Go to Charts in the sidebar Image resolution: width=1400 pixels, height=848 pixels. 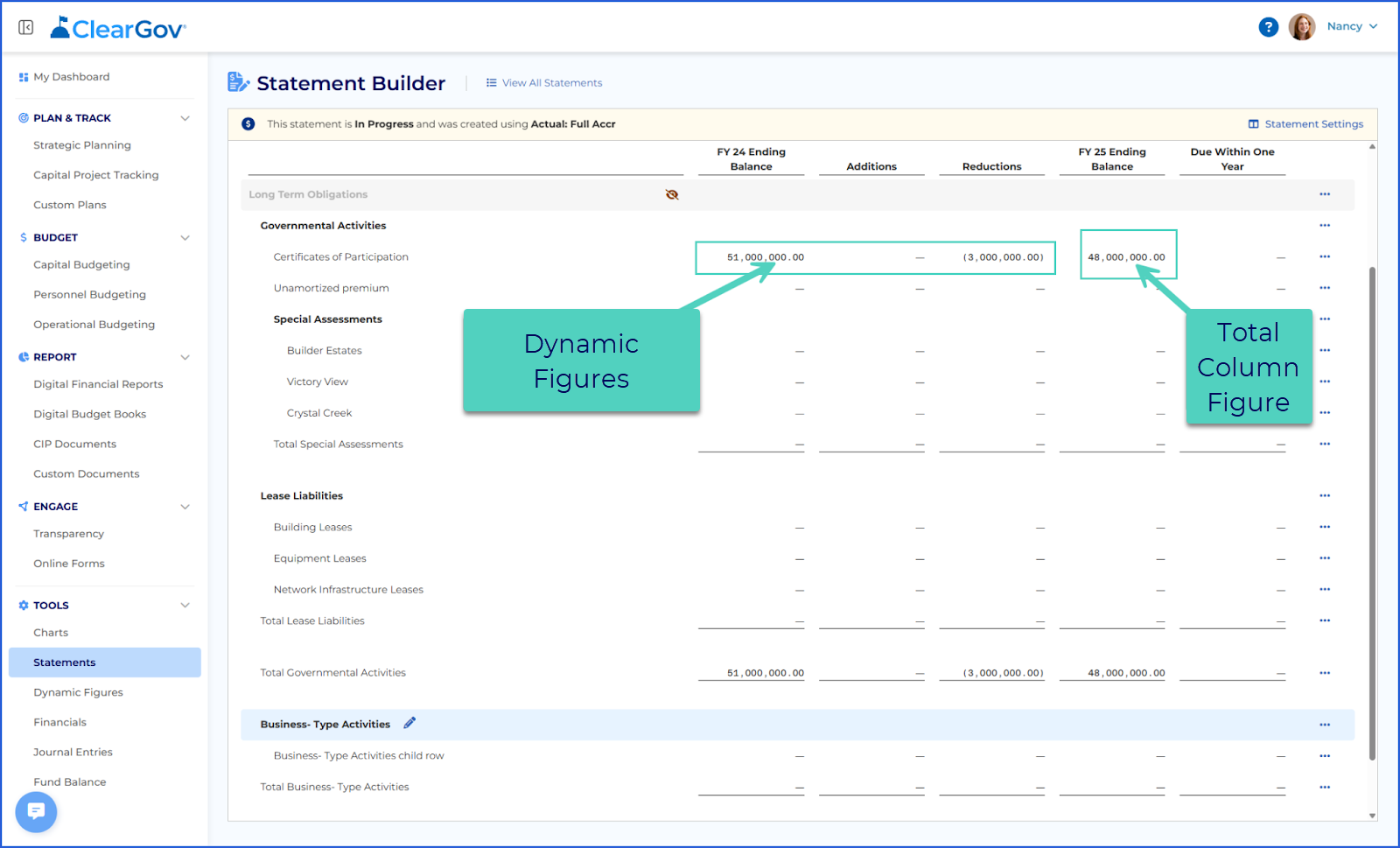pyautogui.click(x=51, y=633)
